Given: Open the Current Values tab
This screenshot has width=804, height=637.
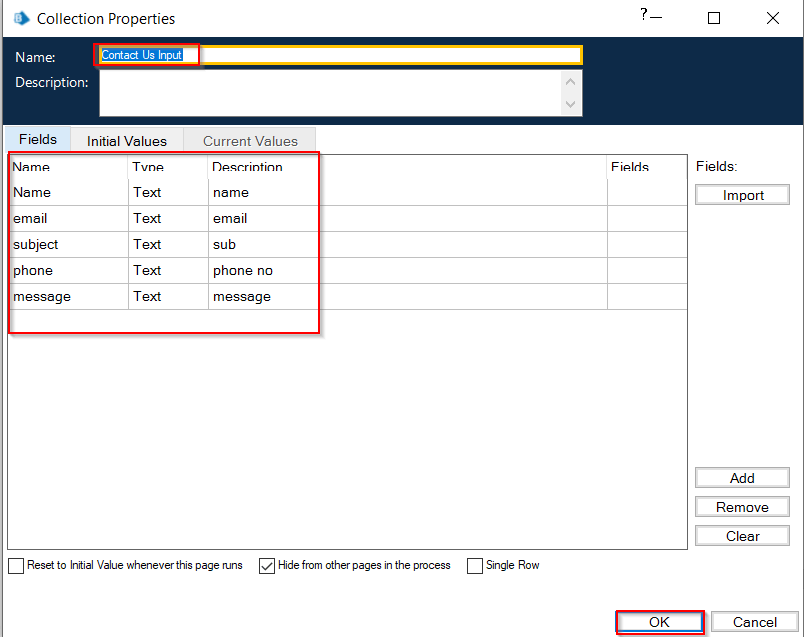Looking at the screenshot, I should [250, 141].
